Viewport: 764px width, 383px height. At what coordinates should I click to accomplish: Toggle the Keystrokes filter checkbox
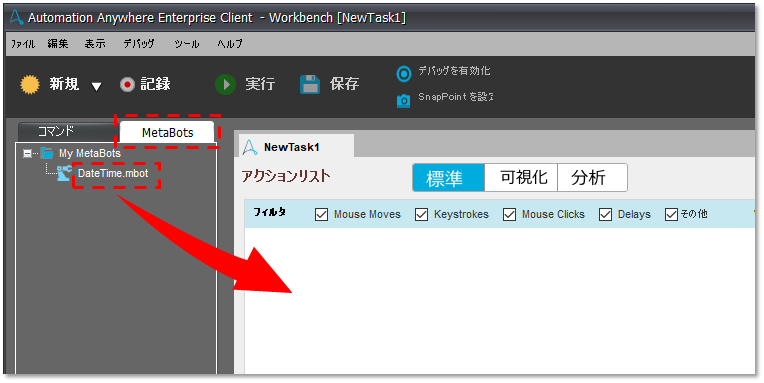[421, 214]
